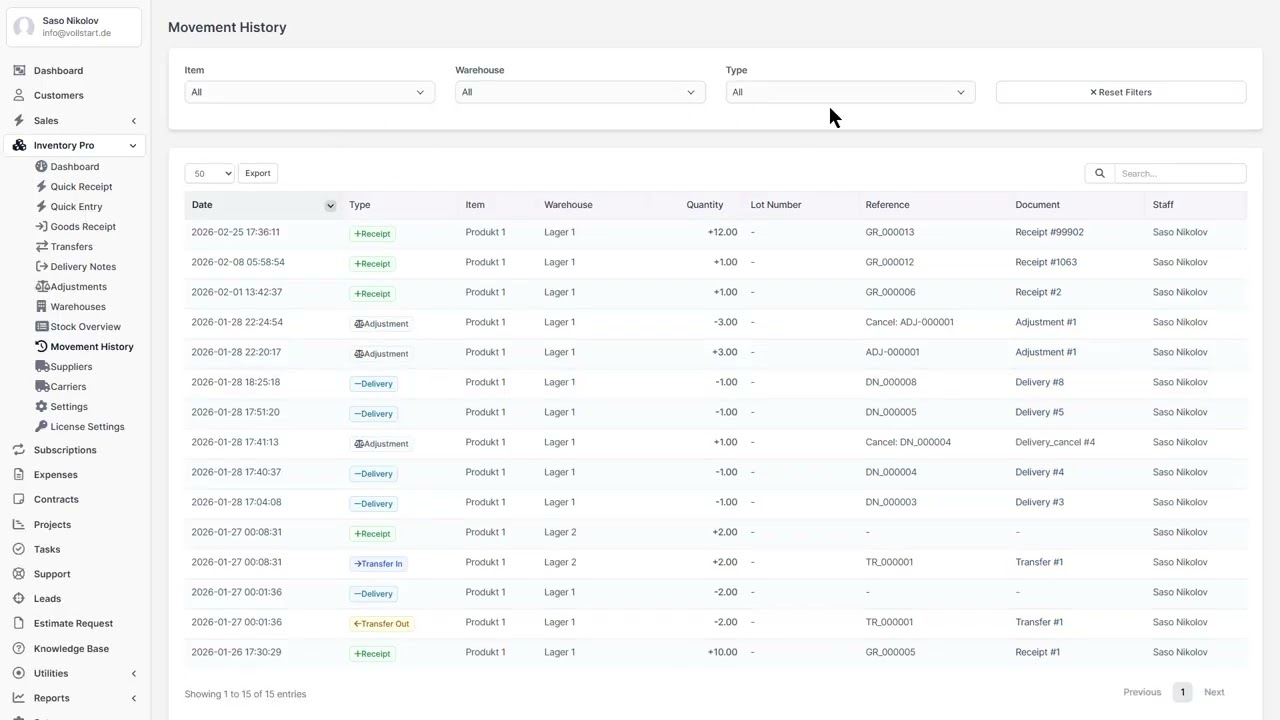1280x720 pixels.
Task: Open Saso Nikolov profile at top
Action: pyautogui.click(x=74, y=26)
